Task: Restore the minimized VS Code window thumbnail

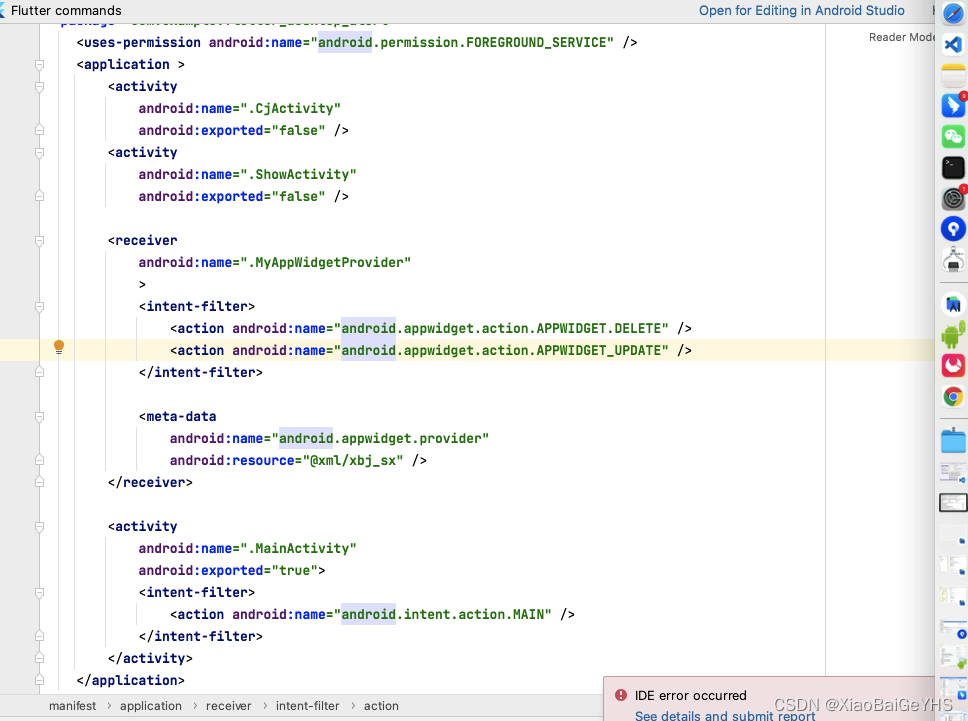Action: point(953,473)
